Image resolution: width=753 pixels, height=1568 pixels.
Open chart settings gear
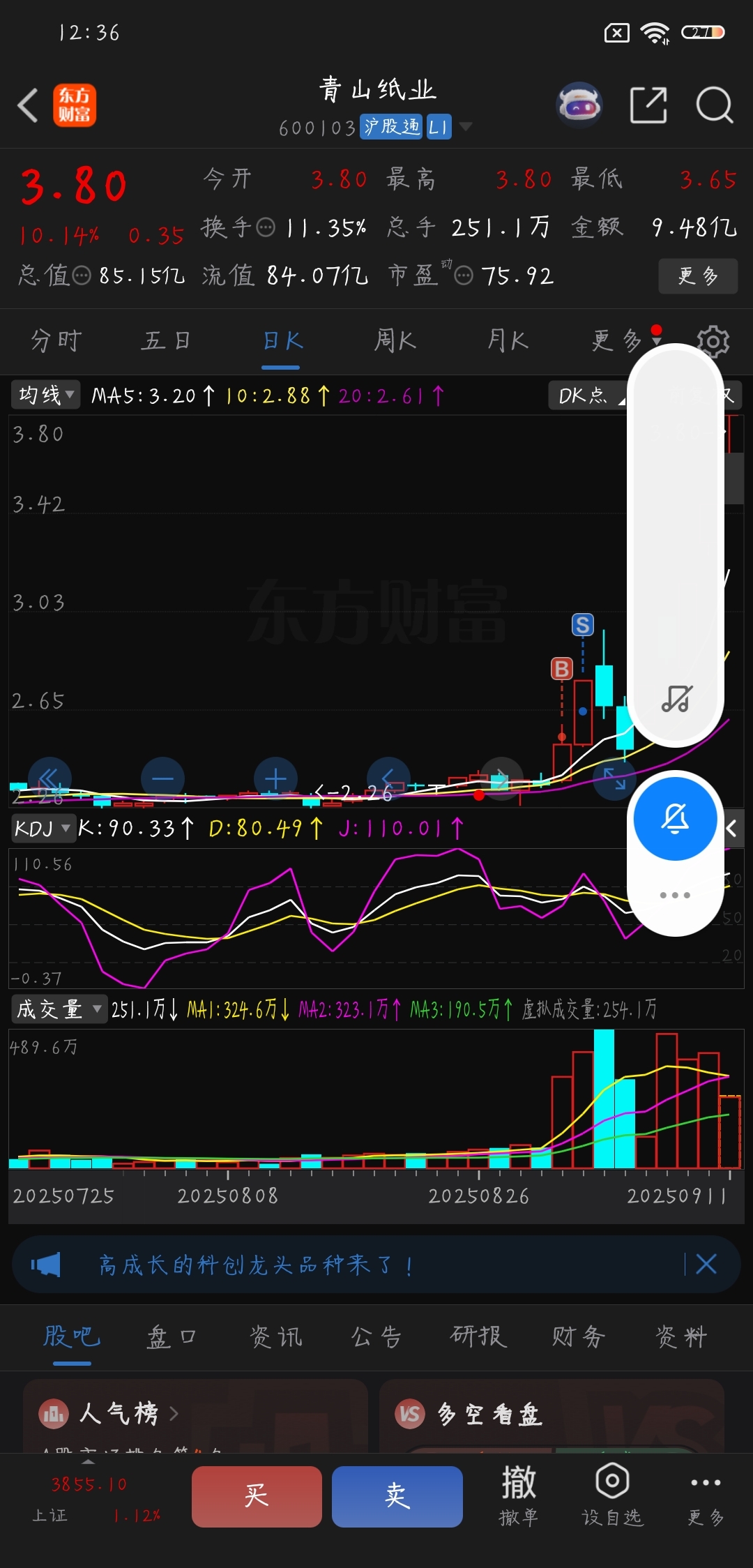click(x=713, y=341)
